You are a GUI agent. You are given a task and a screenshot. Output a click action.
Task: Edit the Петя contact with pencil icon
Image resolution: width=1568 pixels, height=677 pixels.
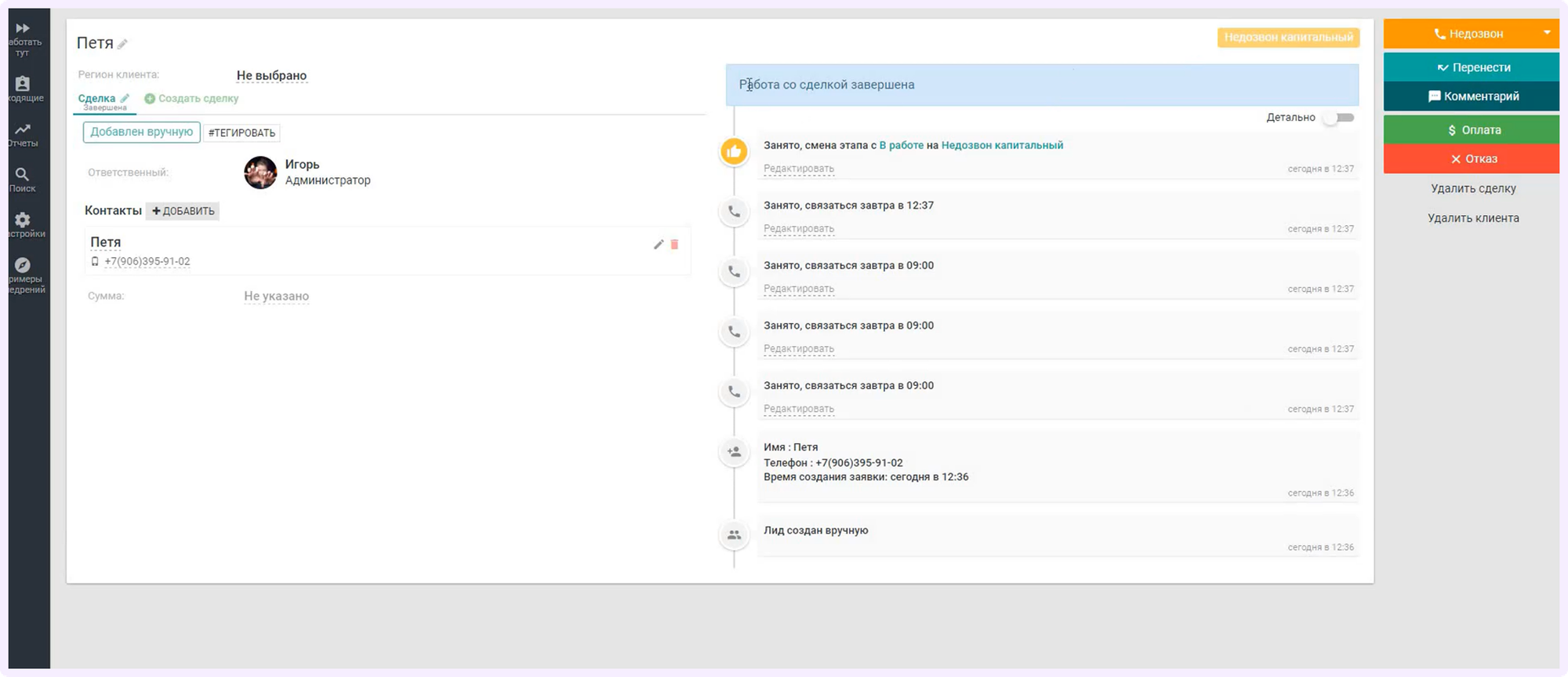pyautogui.click(x=659, y=245)
